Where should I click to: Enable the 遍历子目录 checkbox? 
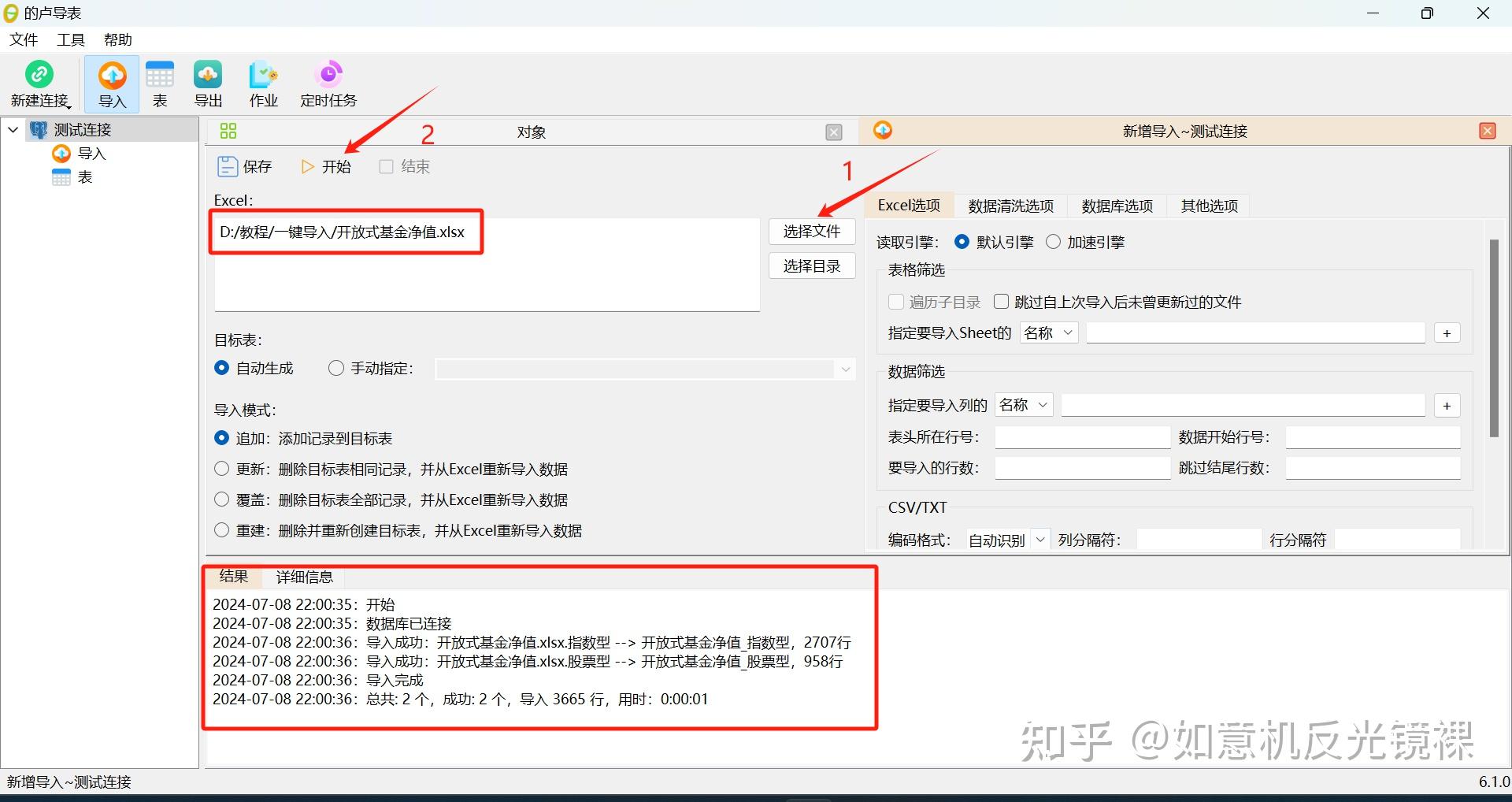click(896, 301)
